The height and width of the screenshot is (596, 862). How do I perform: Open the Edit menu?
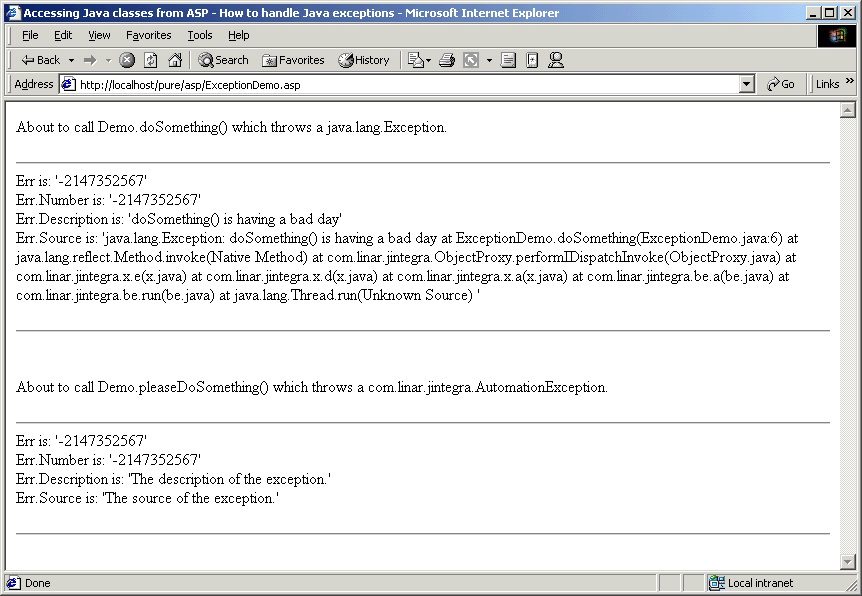point(63,35)
